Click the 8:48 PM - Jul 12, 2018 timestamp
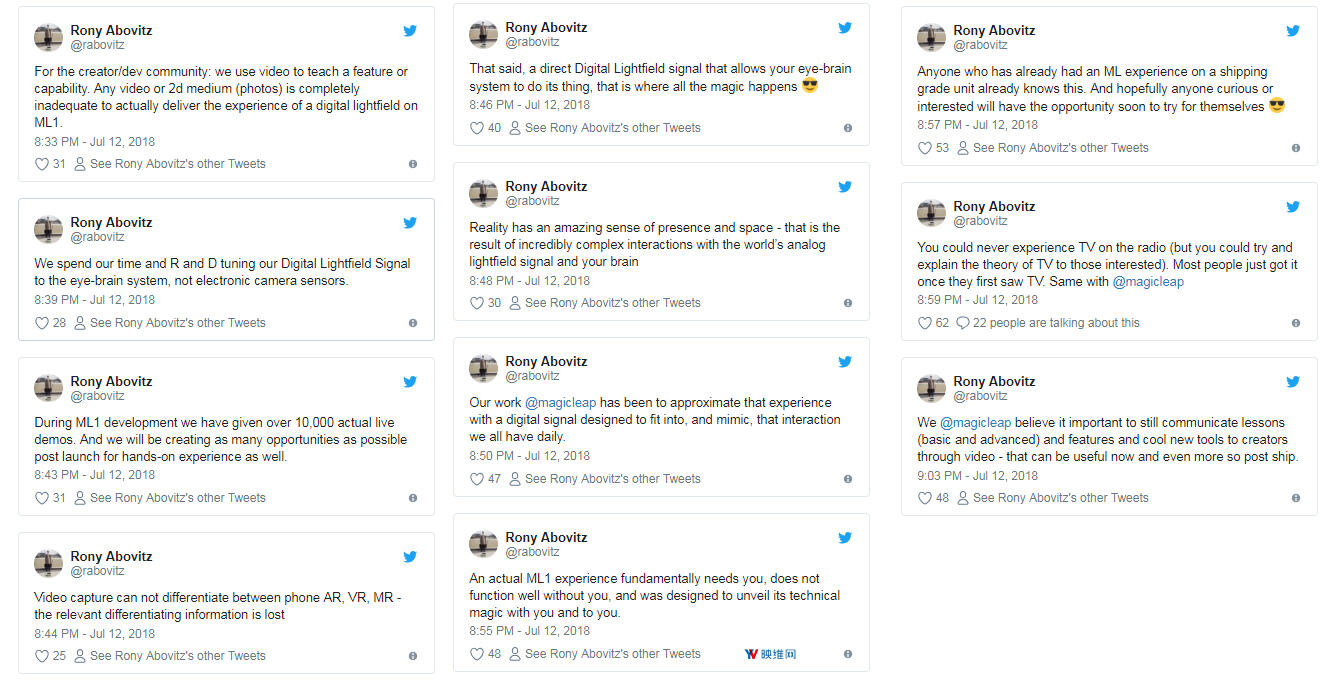1325x680 pixels. click(530, 280)
